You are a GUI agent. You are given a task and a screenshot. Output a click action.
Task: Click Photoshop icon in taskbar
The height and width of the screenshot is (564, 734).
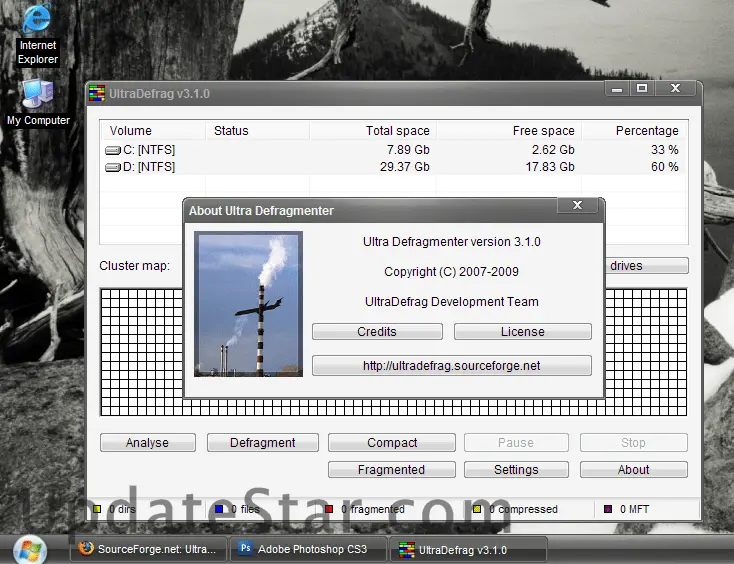[x=245, y=548]
